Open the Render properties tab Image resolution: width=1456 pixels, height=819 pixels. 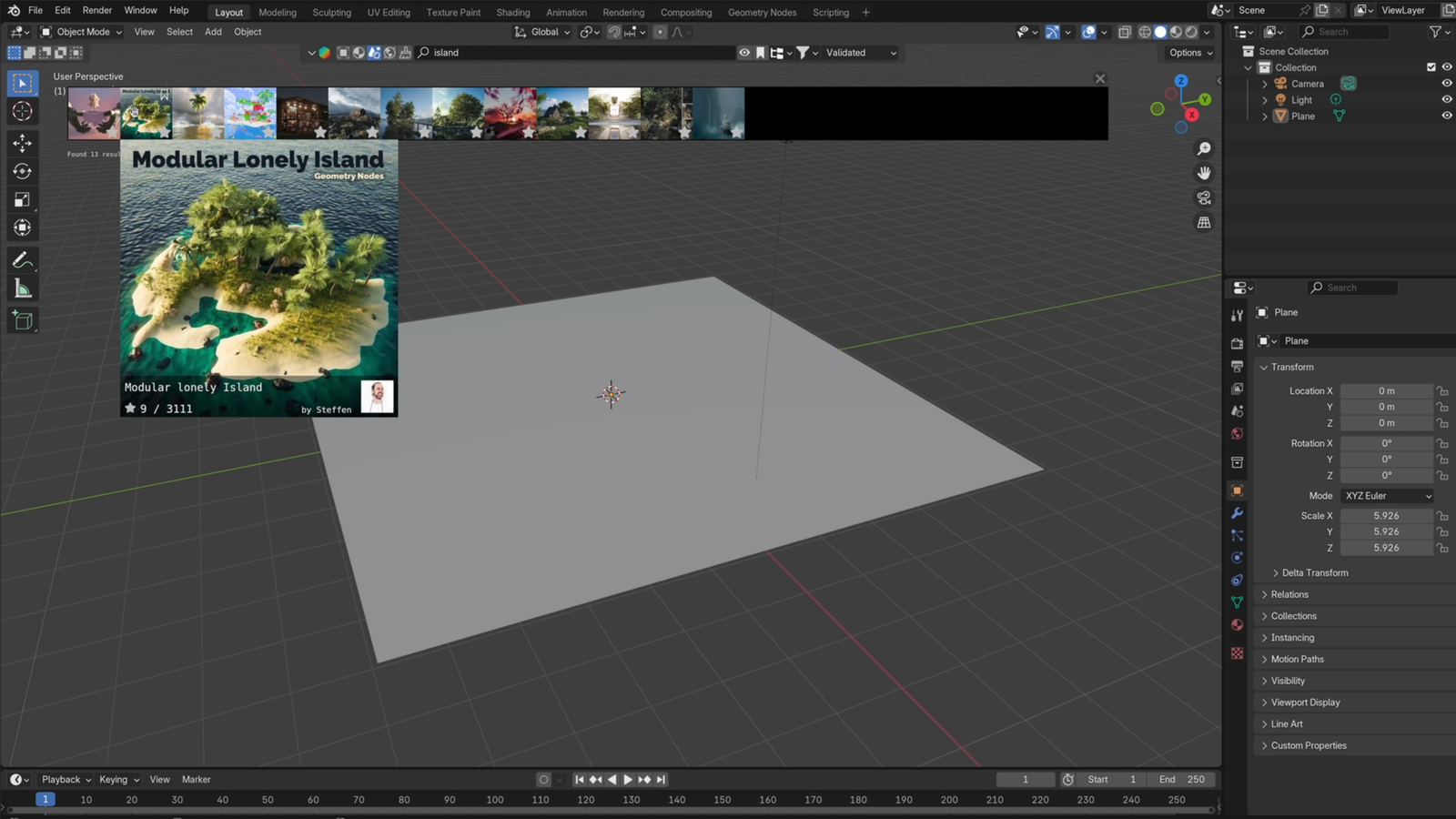1237,346
